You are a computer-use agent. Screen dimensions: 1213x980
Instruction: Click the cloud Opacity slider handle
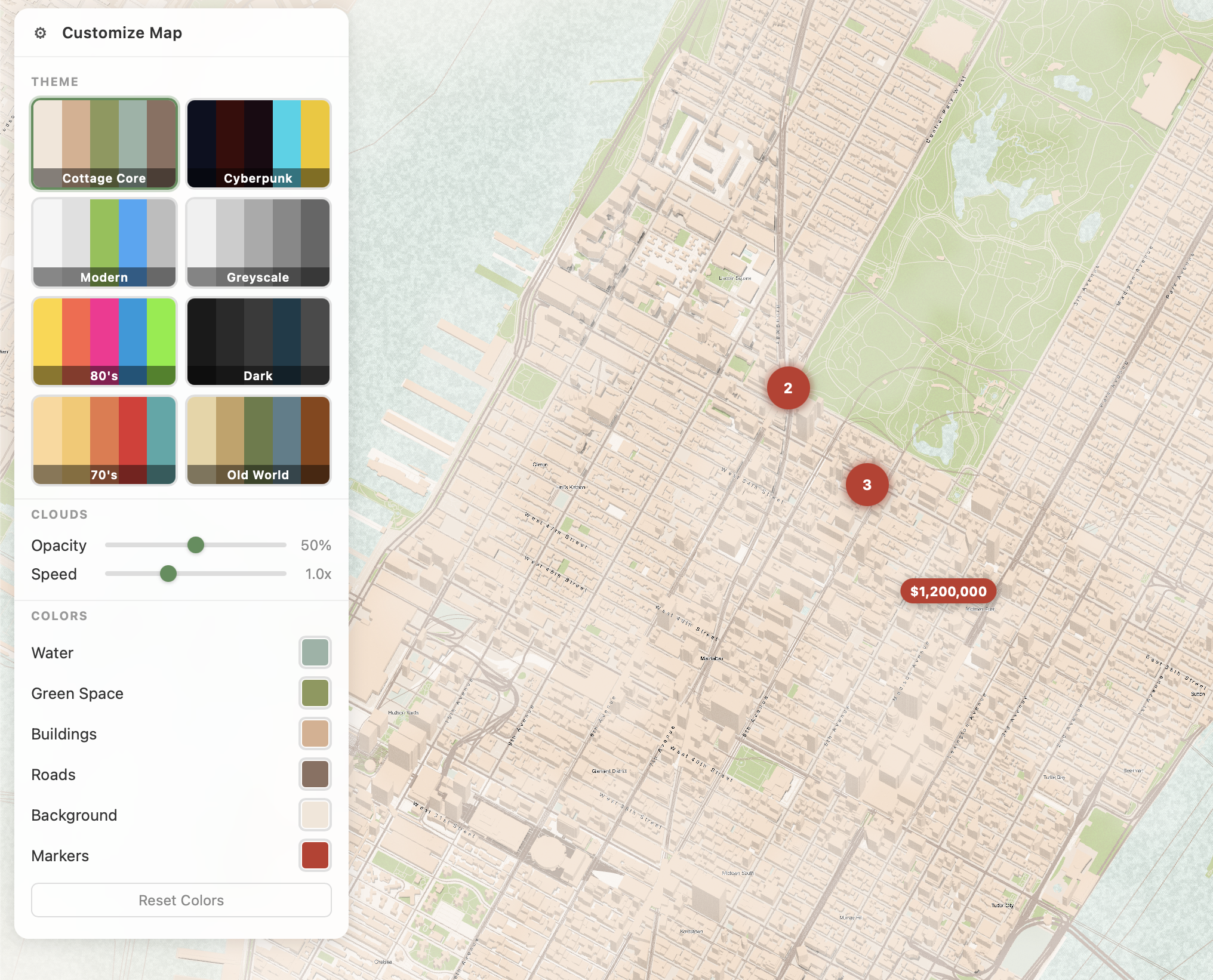pos(196,545)
